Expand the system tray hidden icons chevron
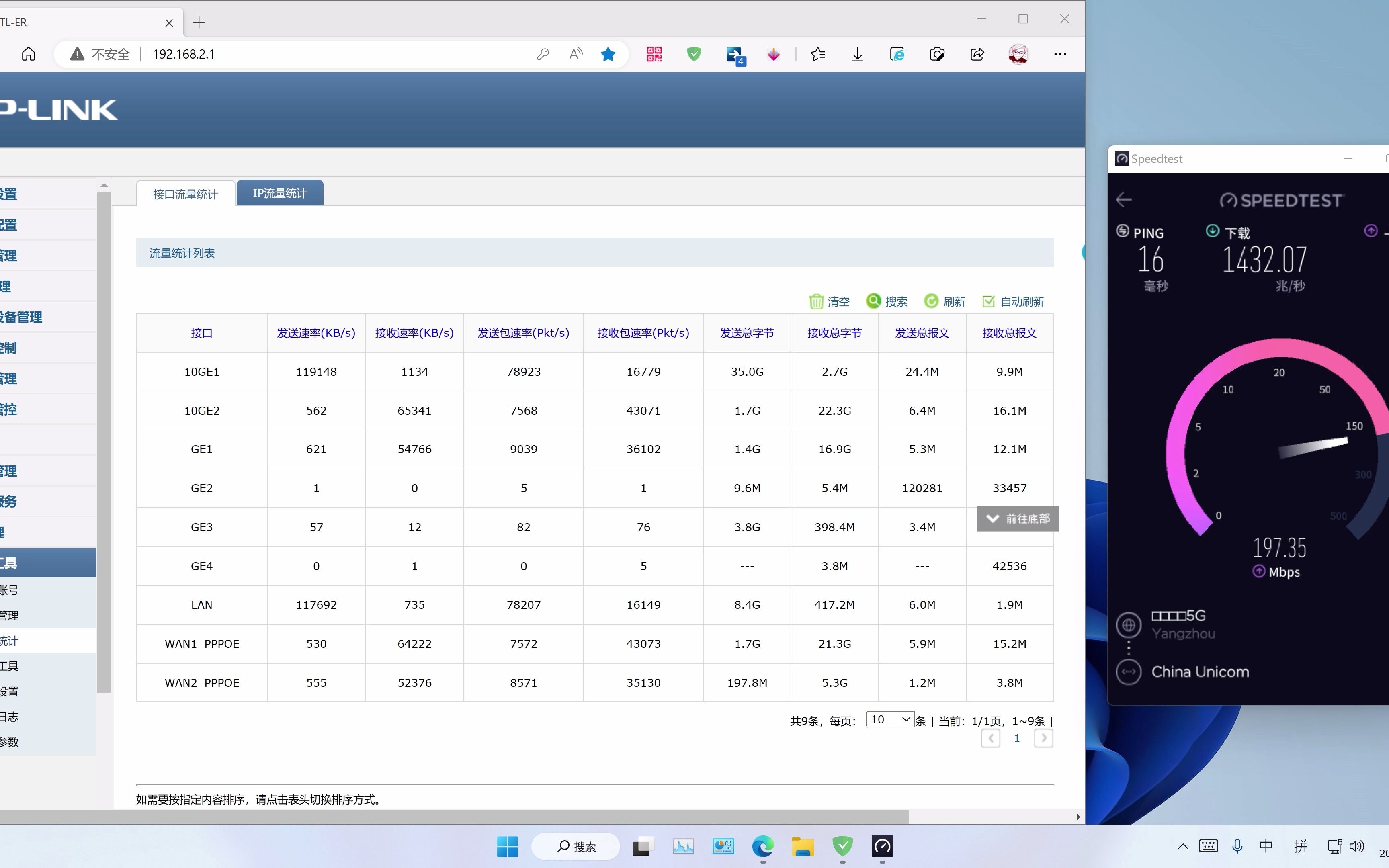The height and width of the screenshot is (868, 1389). pyautogui.click(x=1182, y=846)
